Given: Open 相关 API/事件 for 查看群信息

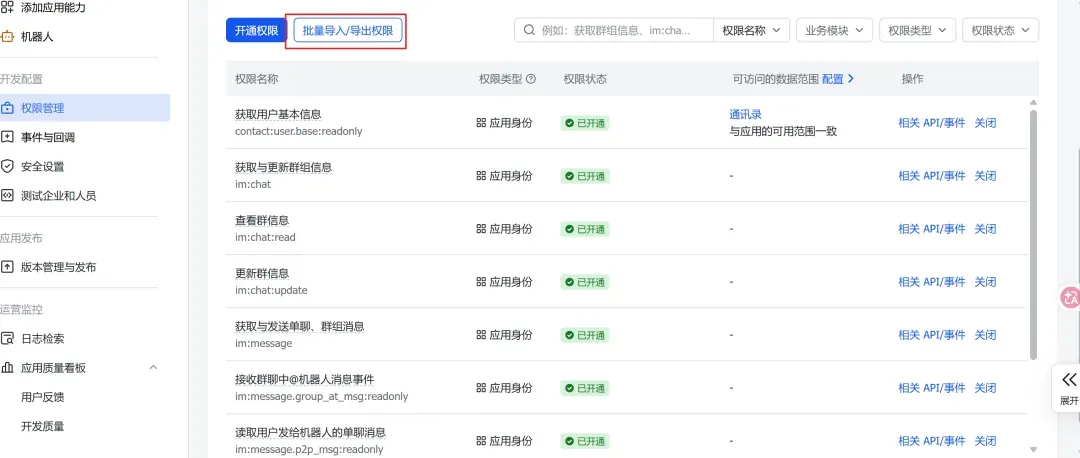Looking at the screenshot, I should tap(932, 229).
